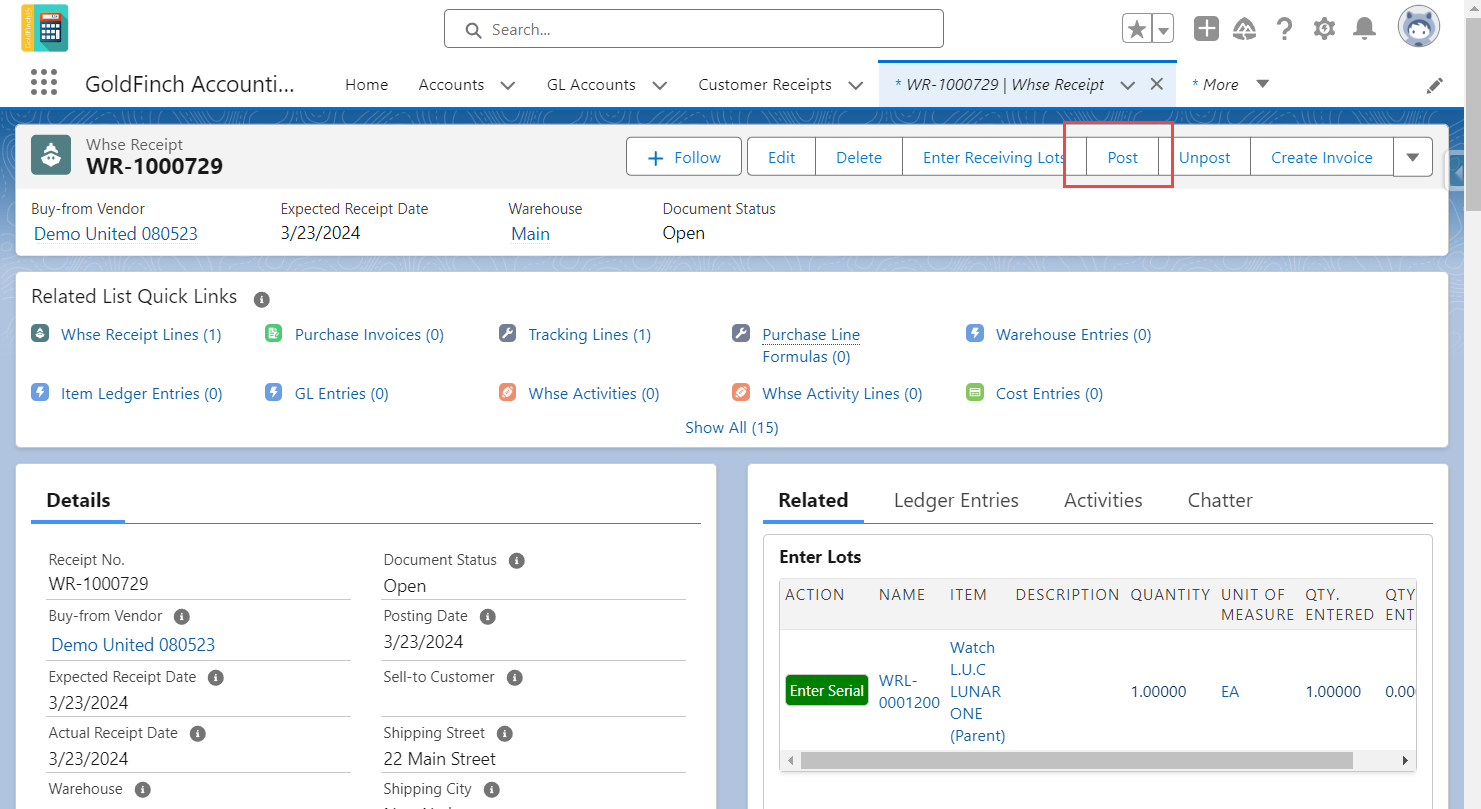
Task: Click the GL Entries lightning icon
Action: tap(274, 393)
